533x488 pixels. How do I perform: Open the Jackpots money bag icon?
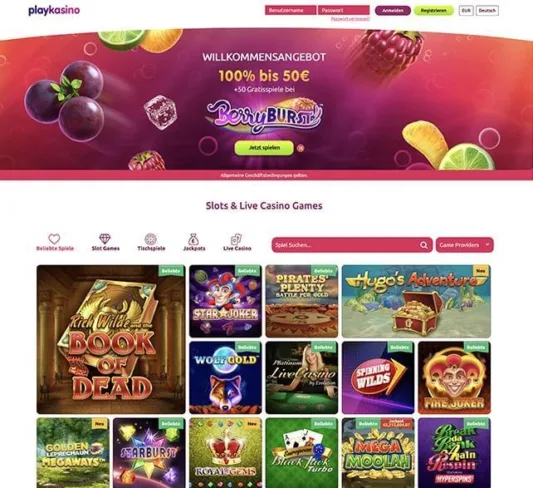pos(194,239)
